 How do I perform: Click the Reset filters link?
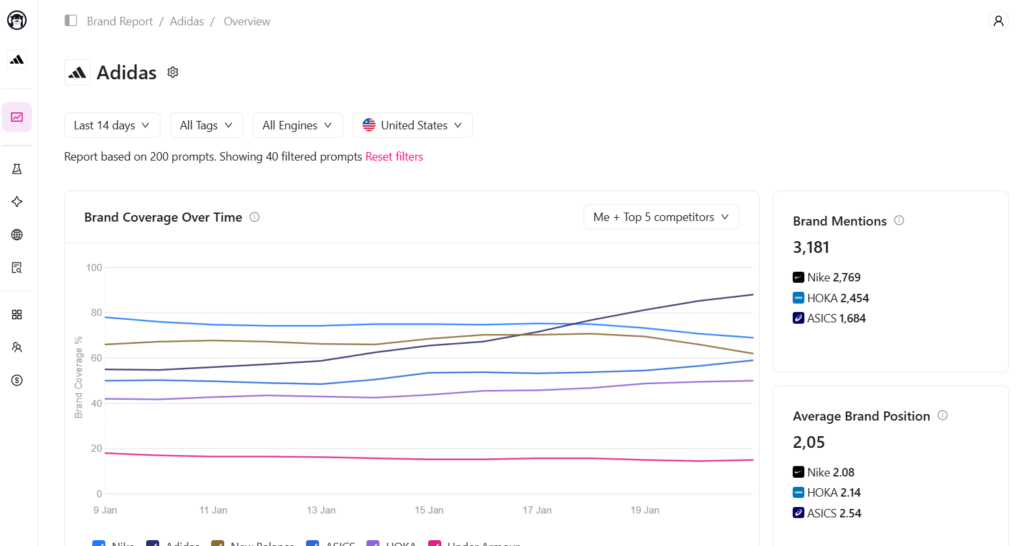(x=394, y=157)
